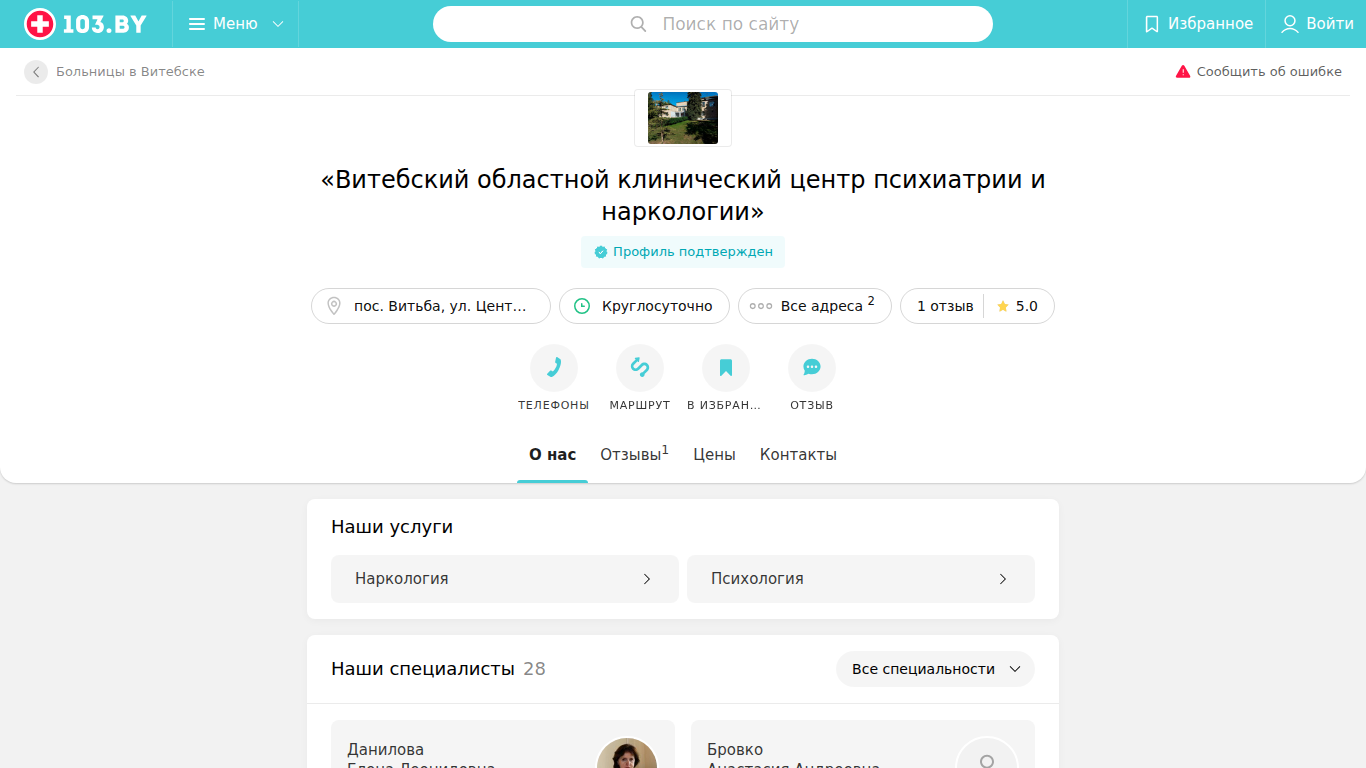Switch to the Отзывы tab
This screenshot has width=1366, height=768.
click(x=634, y=455)
